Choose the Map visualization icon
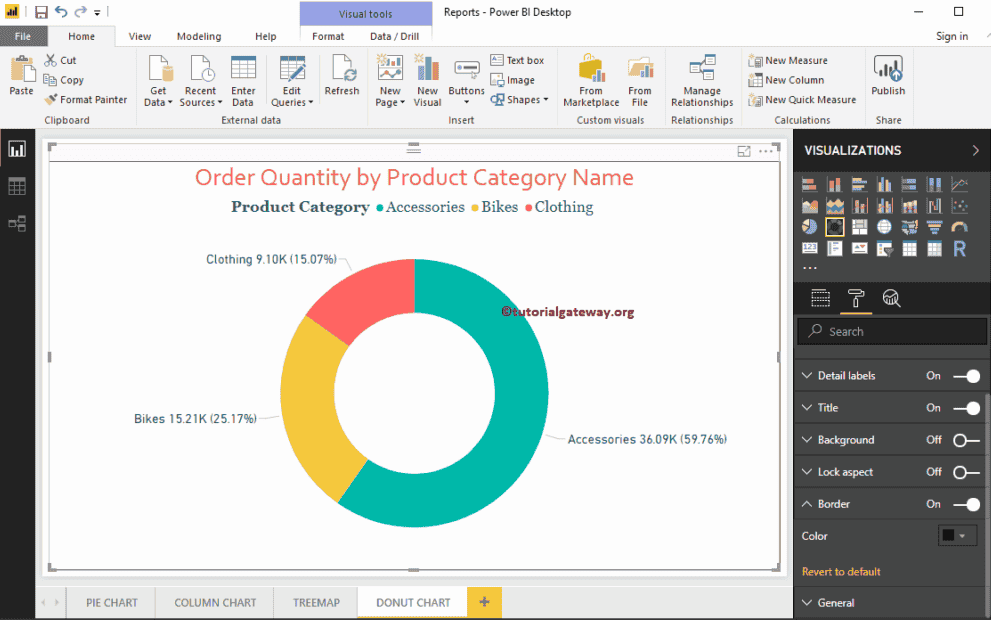 coord(886,226)
